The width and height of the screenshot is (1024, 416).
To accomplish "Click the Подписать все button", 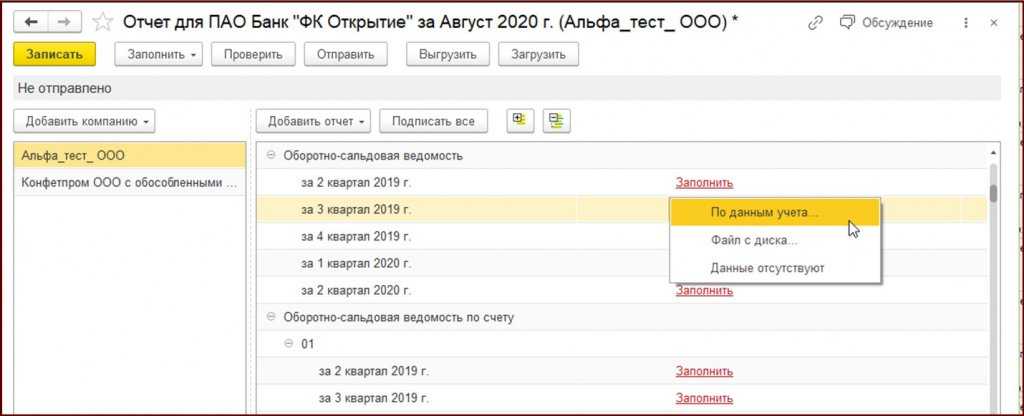I will coord(433,121).
